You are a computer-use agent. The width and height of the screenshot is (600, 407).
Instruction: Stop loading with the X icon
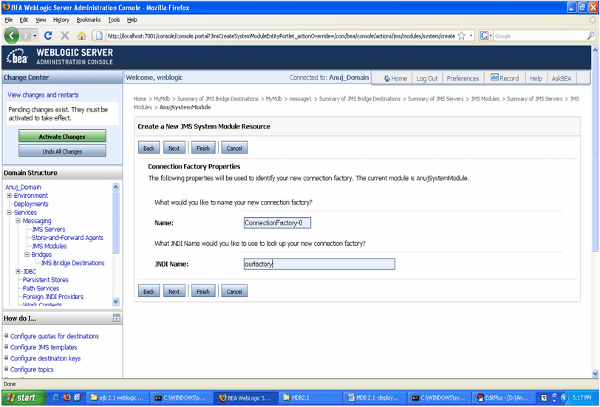click(x=65, y=36)
